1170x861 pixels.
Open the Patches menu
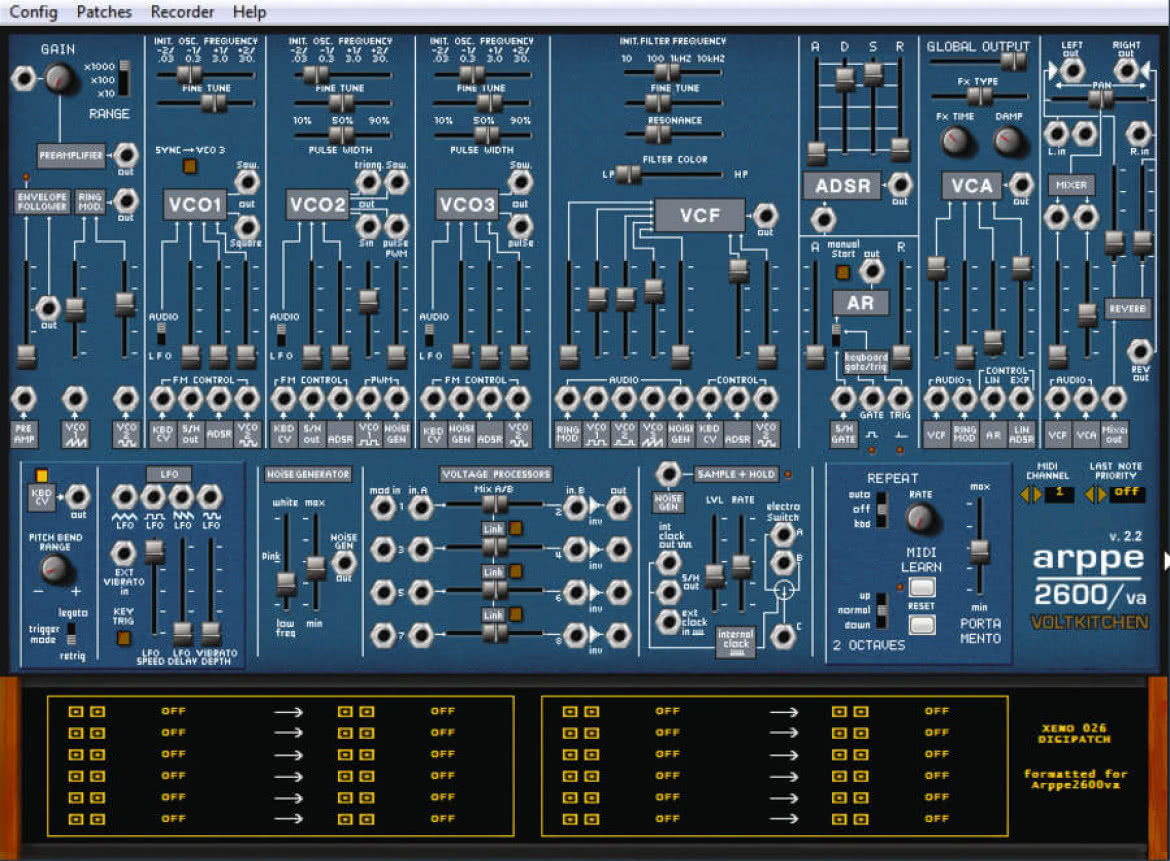[104, 12]
